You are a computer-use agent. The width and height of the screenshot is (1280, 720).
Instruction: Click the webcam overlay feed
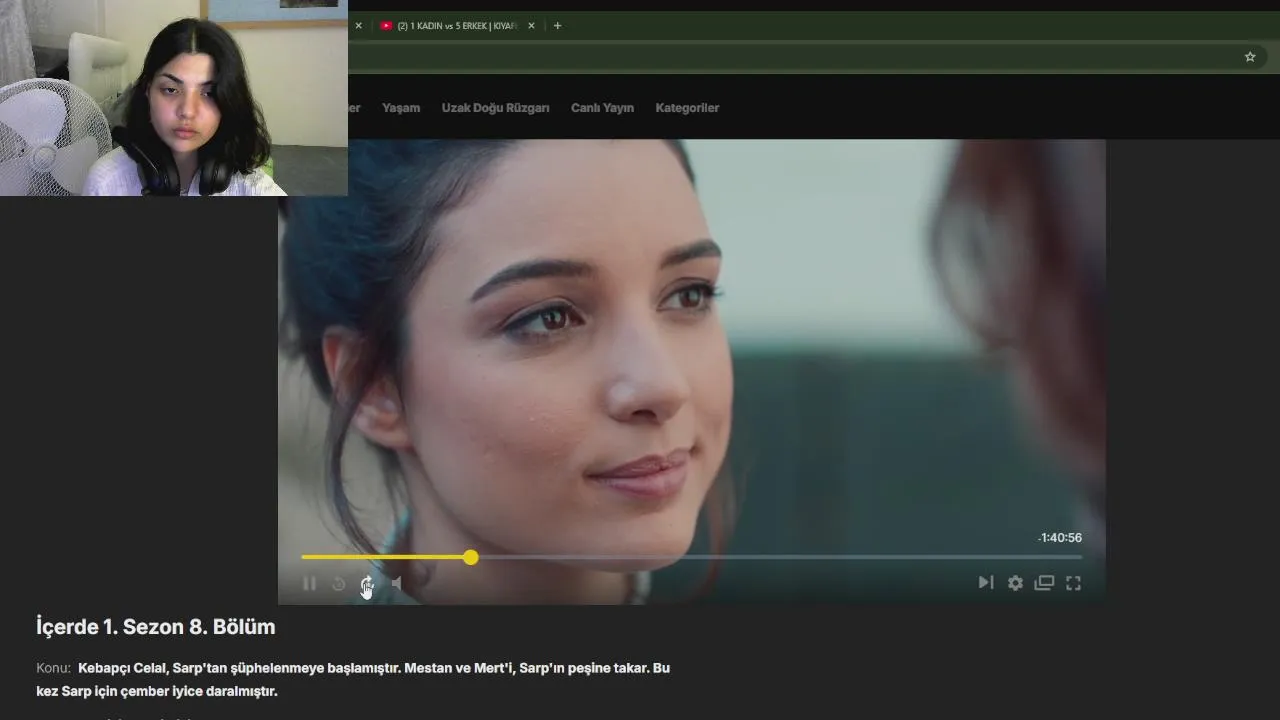tap(174, 98)
